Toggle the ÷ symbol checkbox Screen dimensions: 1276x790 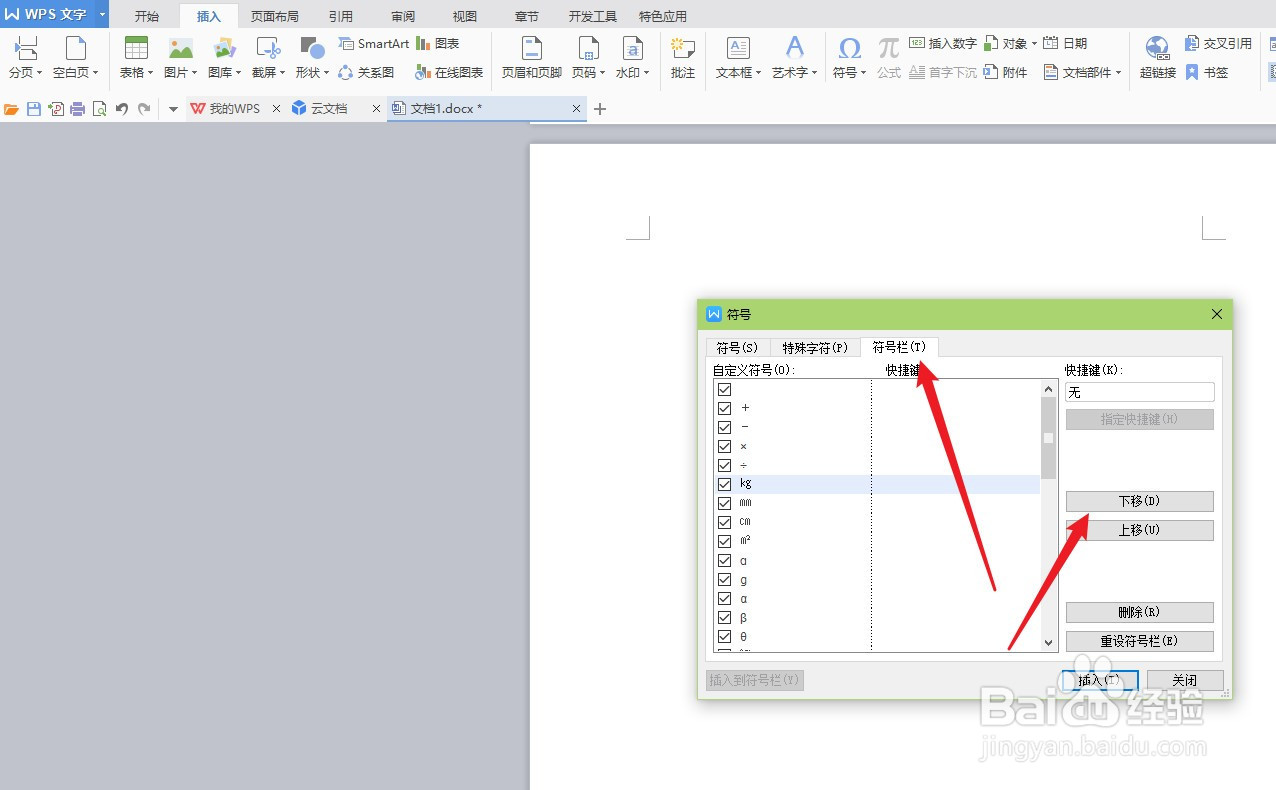point(725,465)
